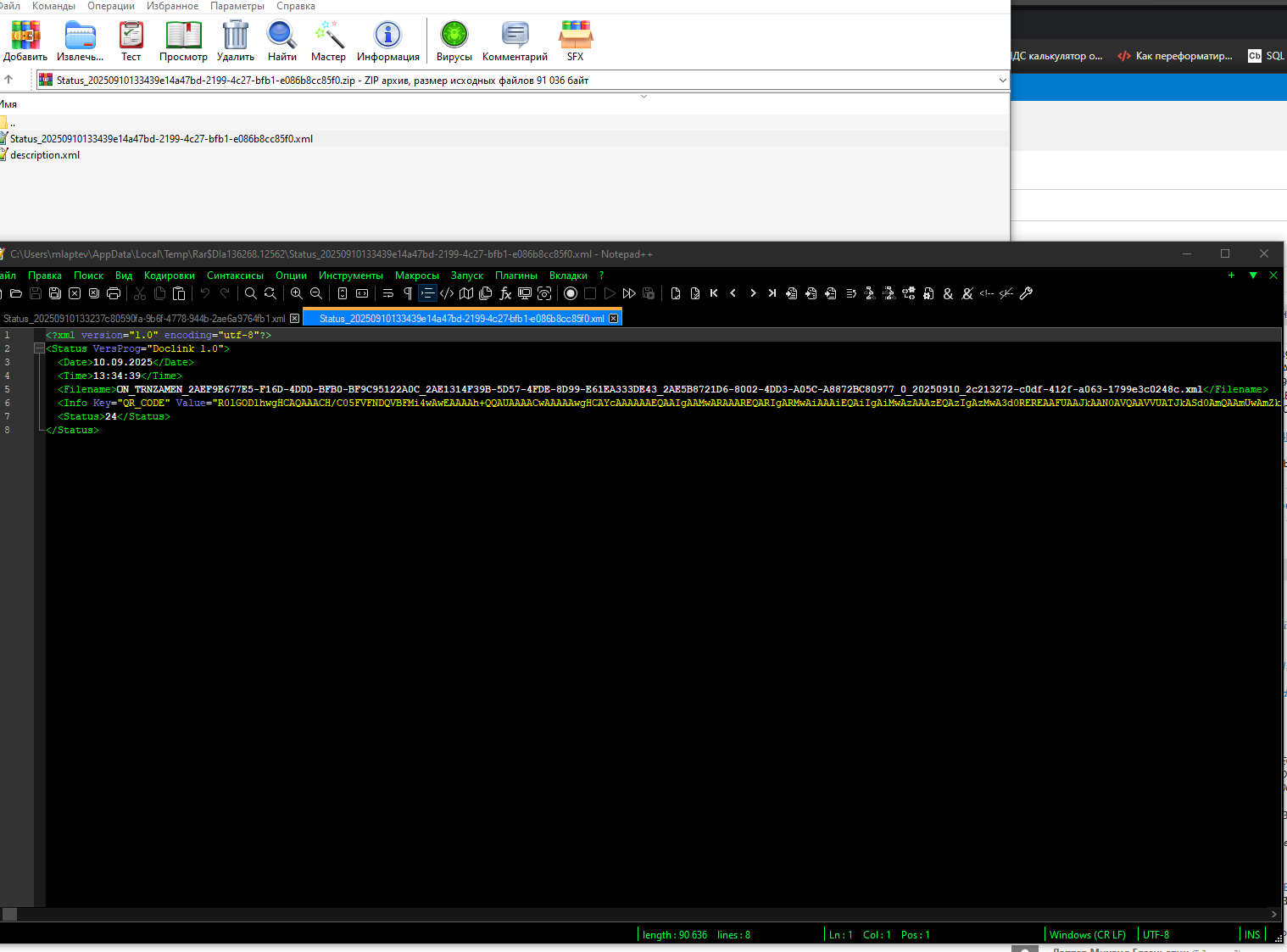Click the ampersand (&) escape icon
This screenshot has height=952, width=1287.
pyautogui.click(x=948, y=293)
